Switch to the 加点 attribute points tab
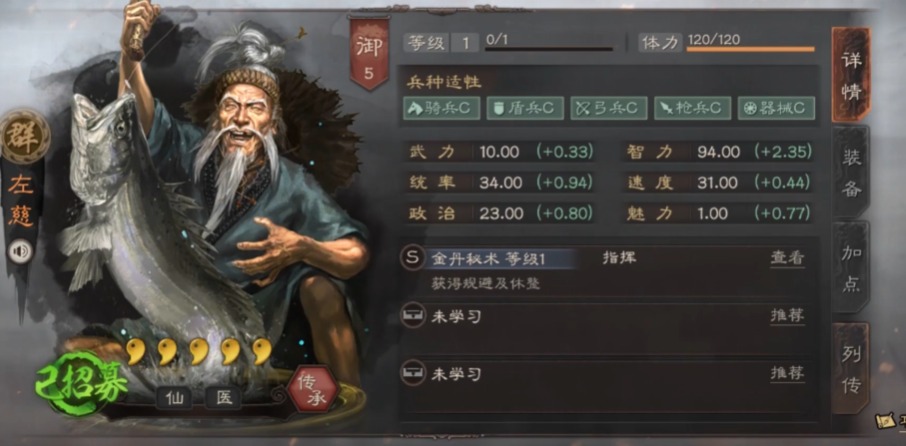Screen dimensions: 906x446 pos(851,267)
